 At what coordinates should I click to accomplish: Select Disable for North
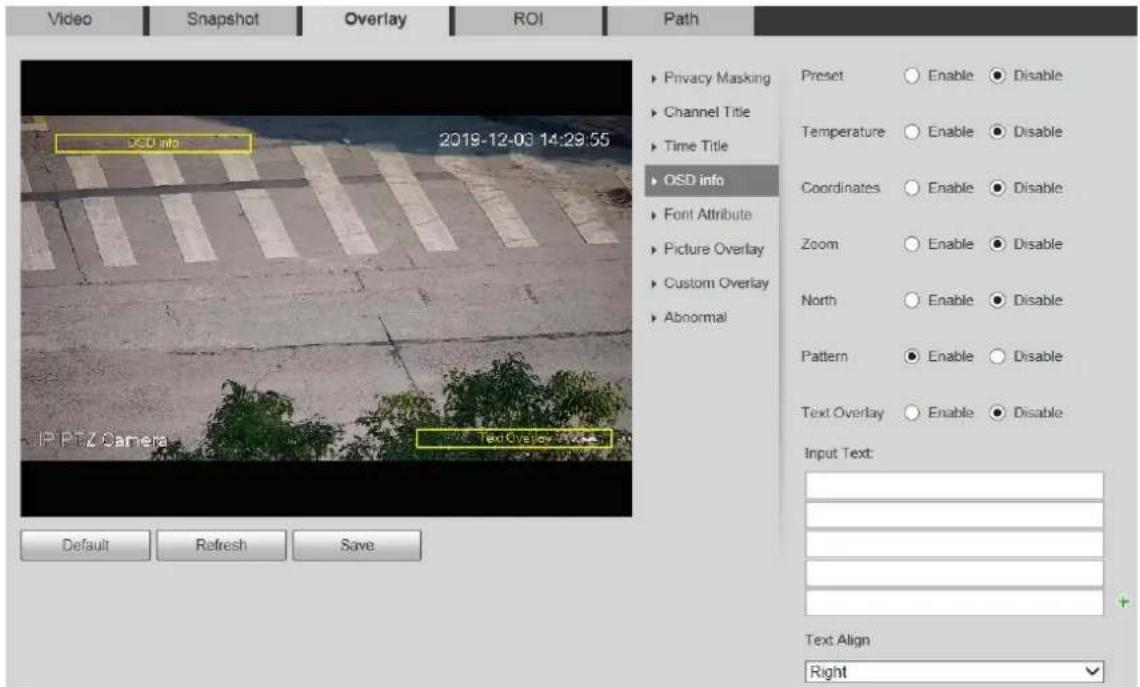[x=998, y=300]
